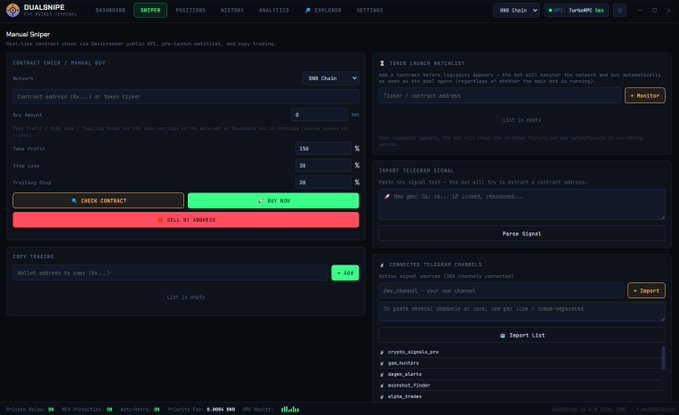
Task: Click the DualSnipe logo icon
Action: click(x=13, y=10)
